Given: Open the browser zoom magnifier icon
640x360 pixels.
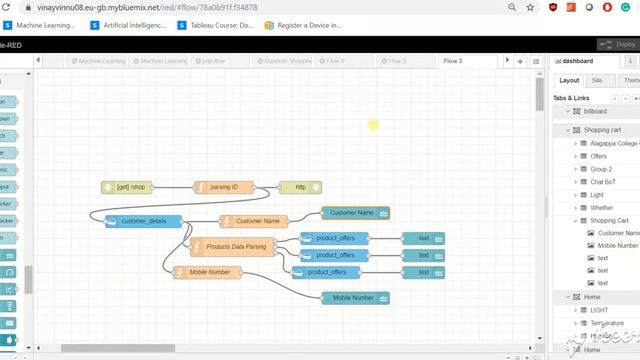Looking at the screenshot, I should point(512,7).
